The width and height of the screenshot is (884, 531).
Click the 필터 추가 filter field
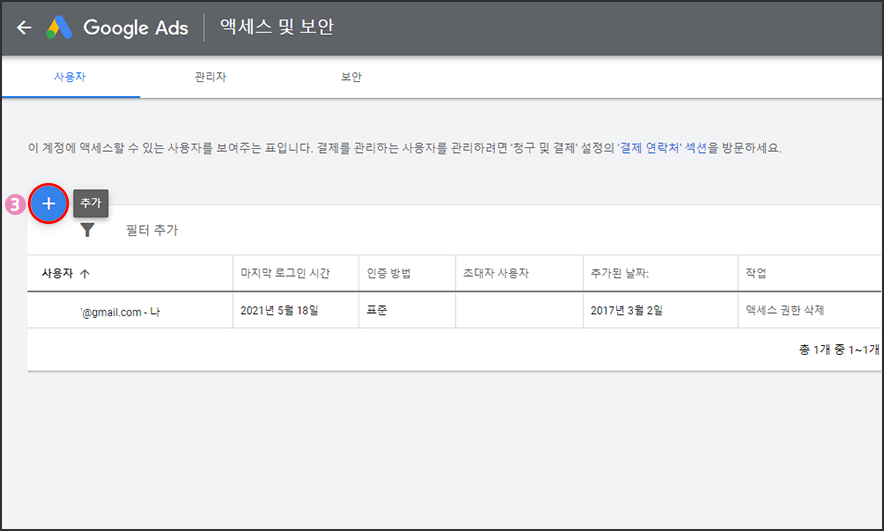point(152,230)
